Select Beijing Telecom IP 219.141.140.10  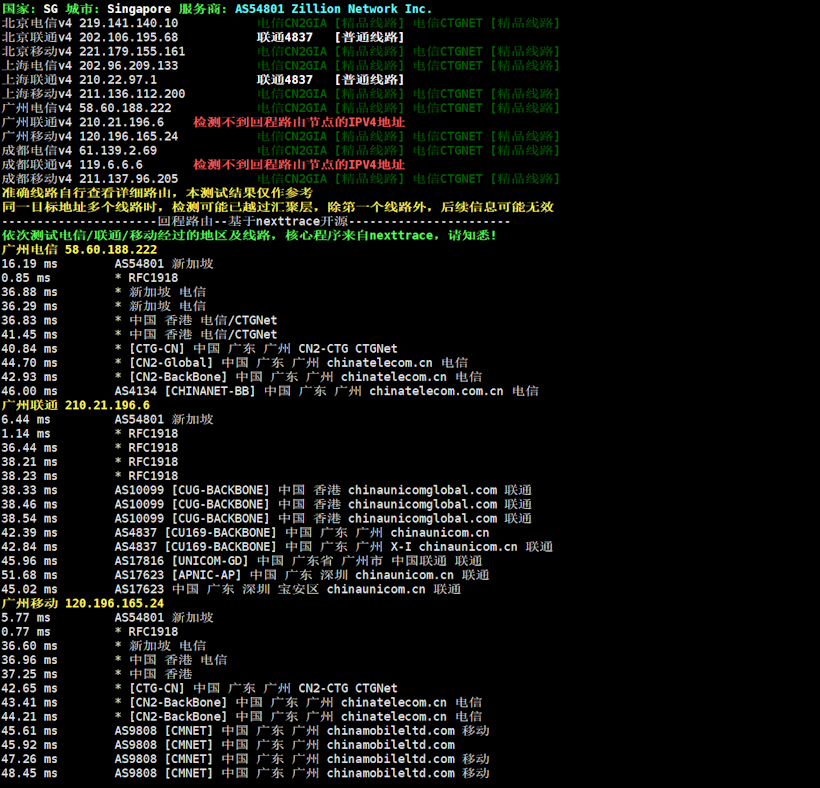point(128,22)
